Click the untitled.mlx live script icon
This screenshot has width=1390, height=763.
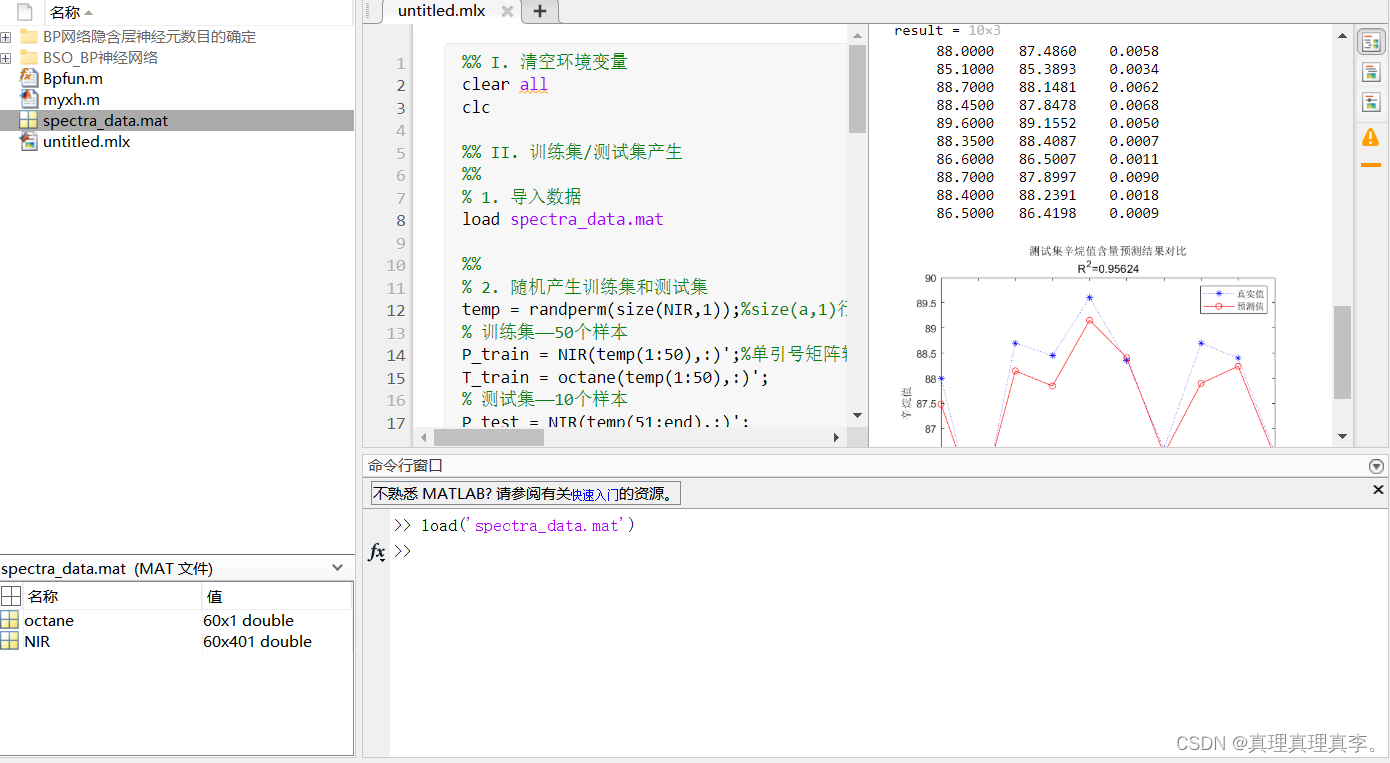point(28,141)
